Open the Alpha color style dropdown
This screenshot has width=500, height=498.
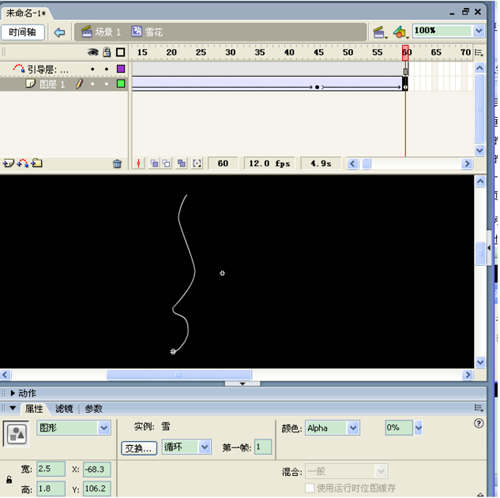353,428
